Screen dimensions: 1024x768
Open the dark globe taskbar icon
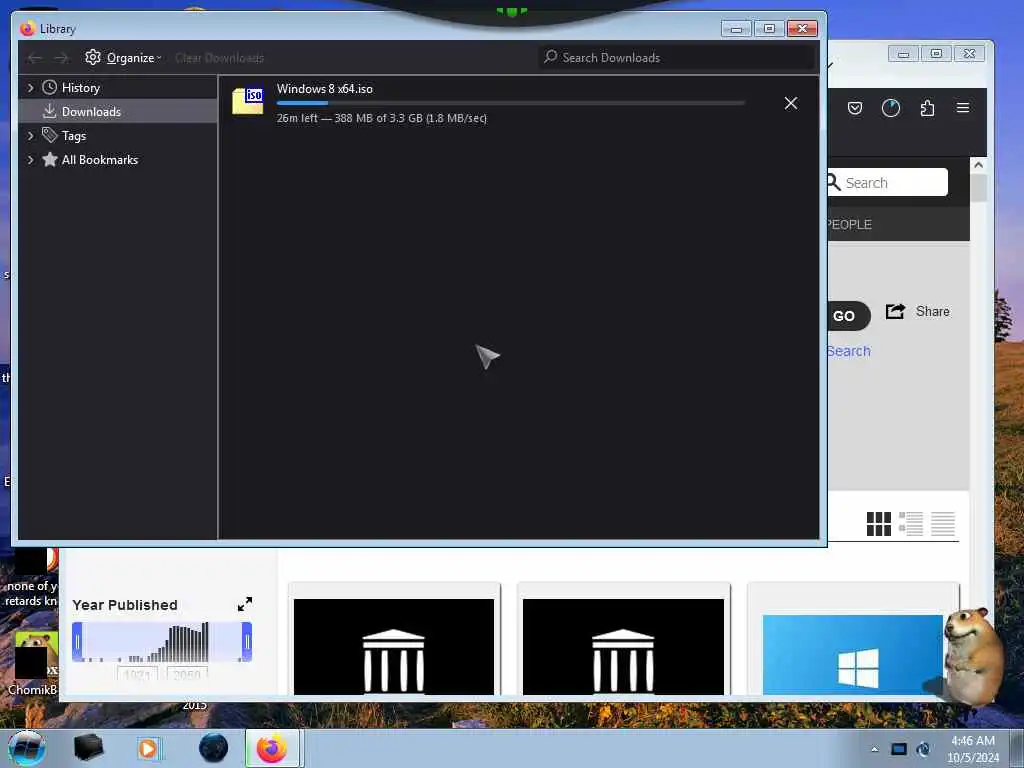(214, 748)
